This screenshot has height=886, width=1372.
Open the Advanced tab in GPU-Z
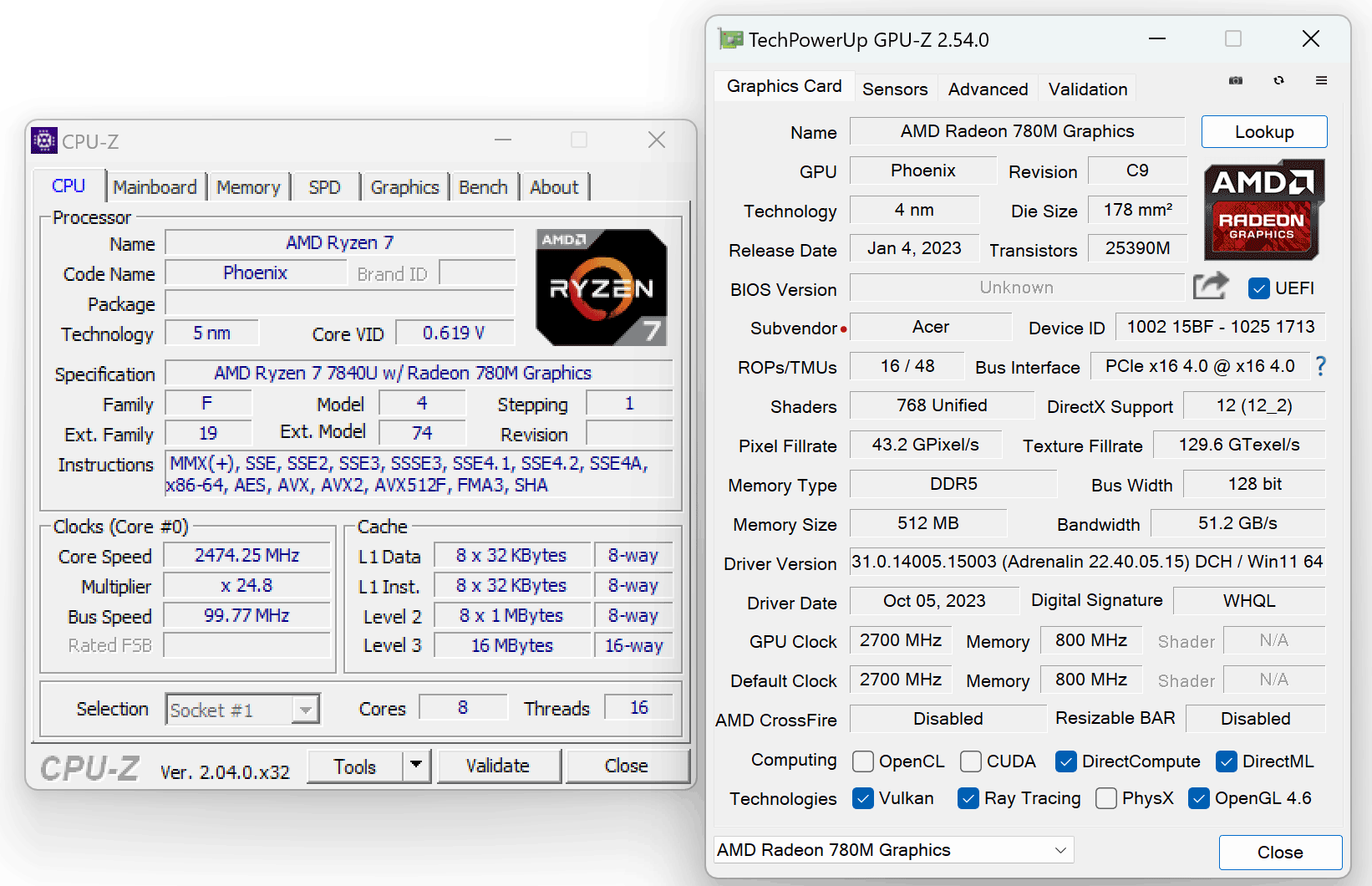988,89
